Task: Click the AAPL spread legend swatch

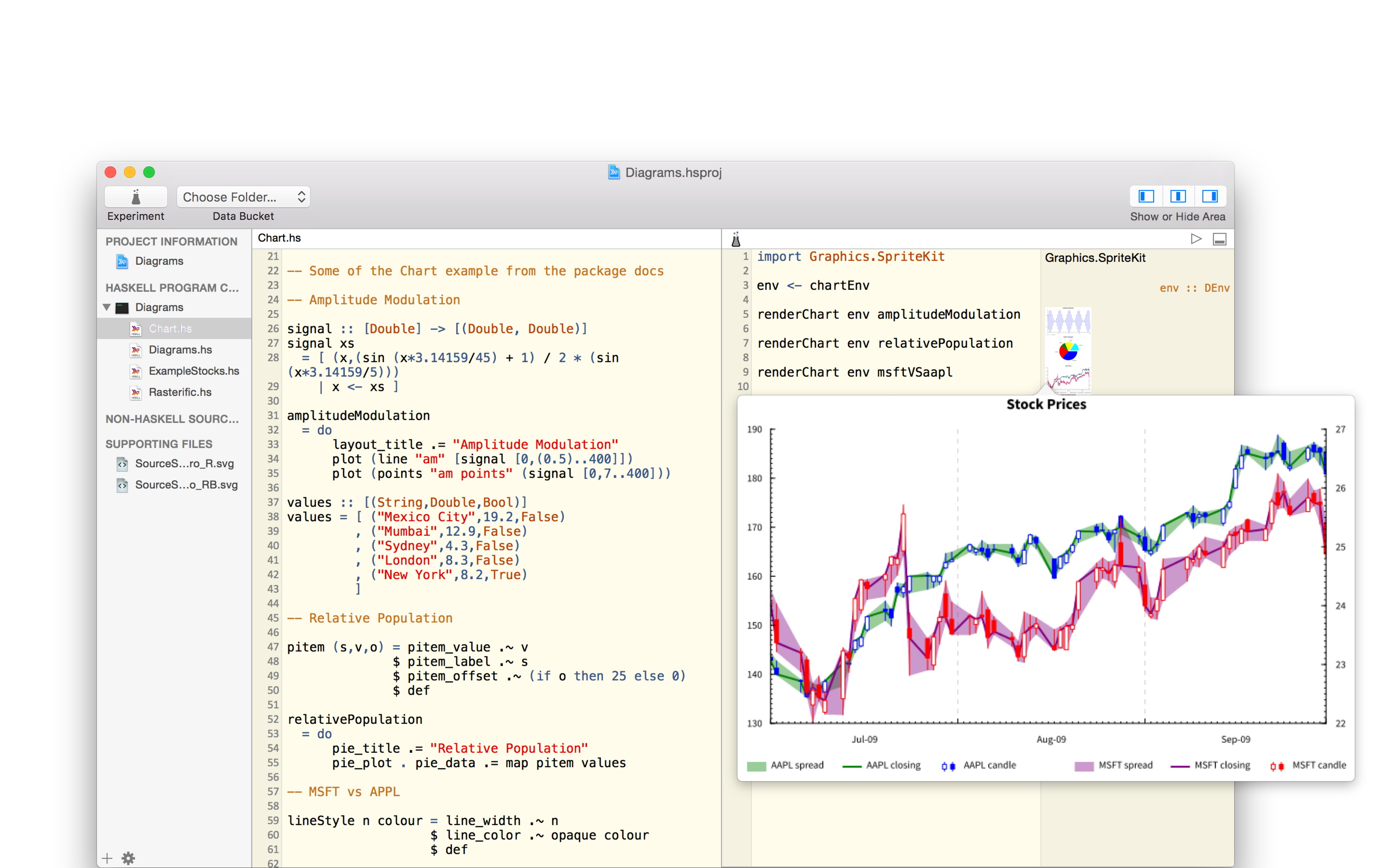Action: (x=757, y=766)
